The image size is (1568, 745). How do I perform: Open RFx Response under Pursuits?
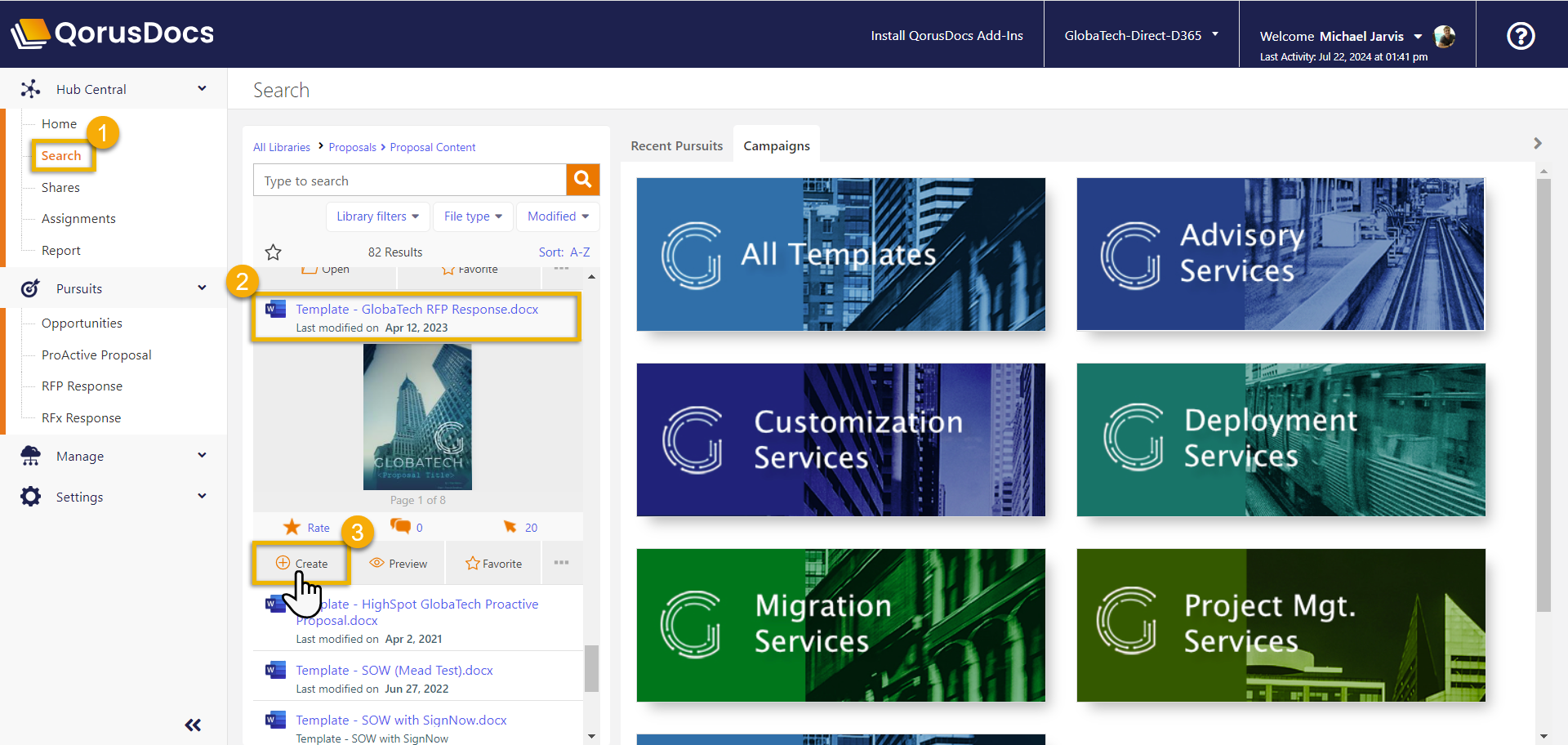pos(81,417)
